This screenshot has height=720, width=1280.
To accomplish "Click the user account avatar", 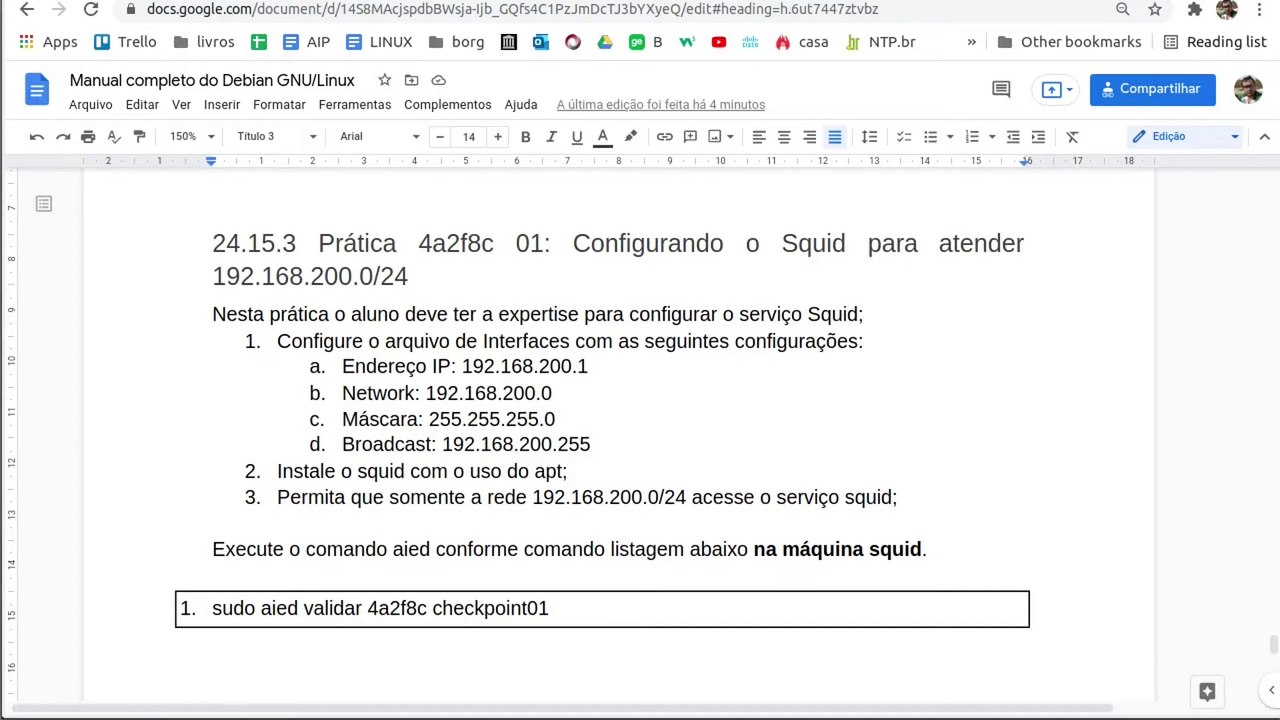I will click(x=1248, y=89).
